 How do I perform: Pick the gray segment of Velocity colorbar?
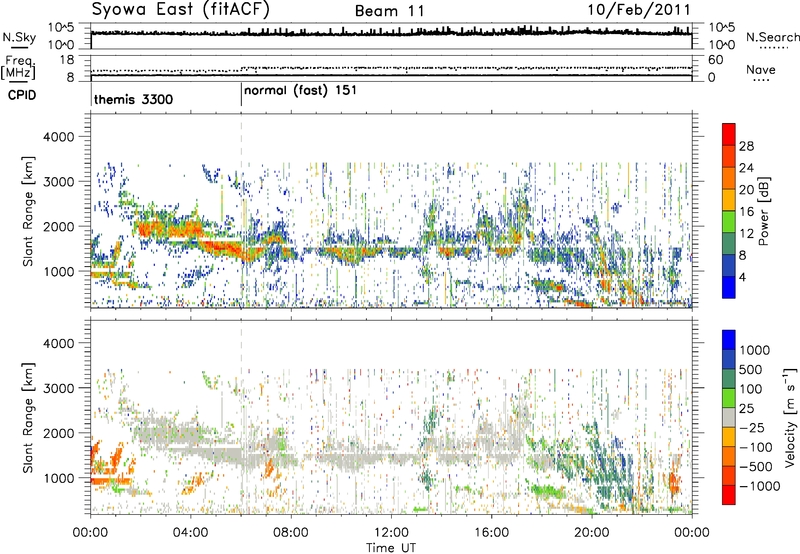729,417
